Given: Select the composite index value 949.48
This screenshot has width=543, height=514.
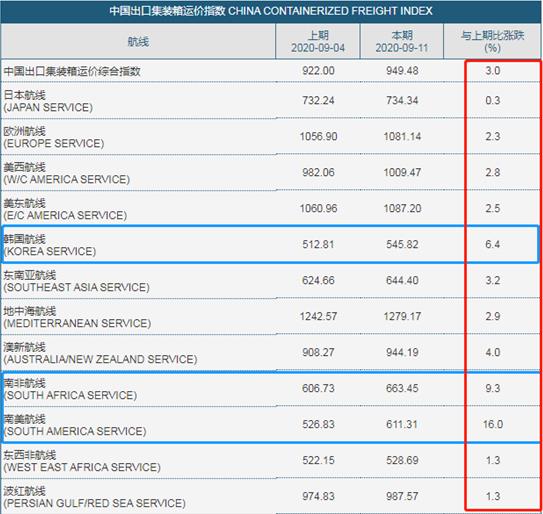Looking at the screenshot, I should tap(402, 71).
